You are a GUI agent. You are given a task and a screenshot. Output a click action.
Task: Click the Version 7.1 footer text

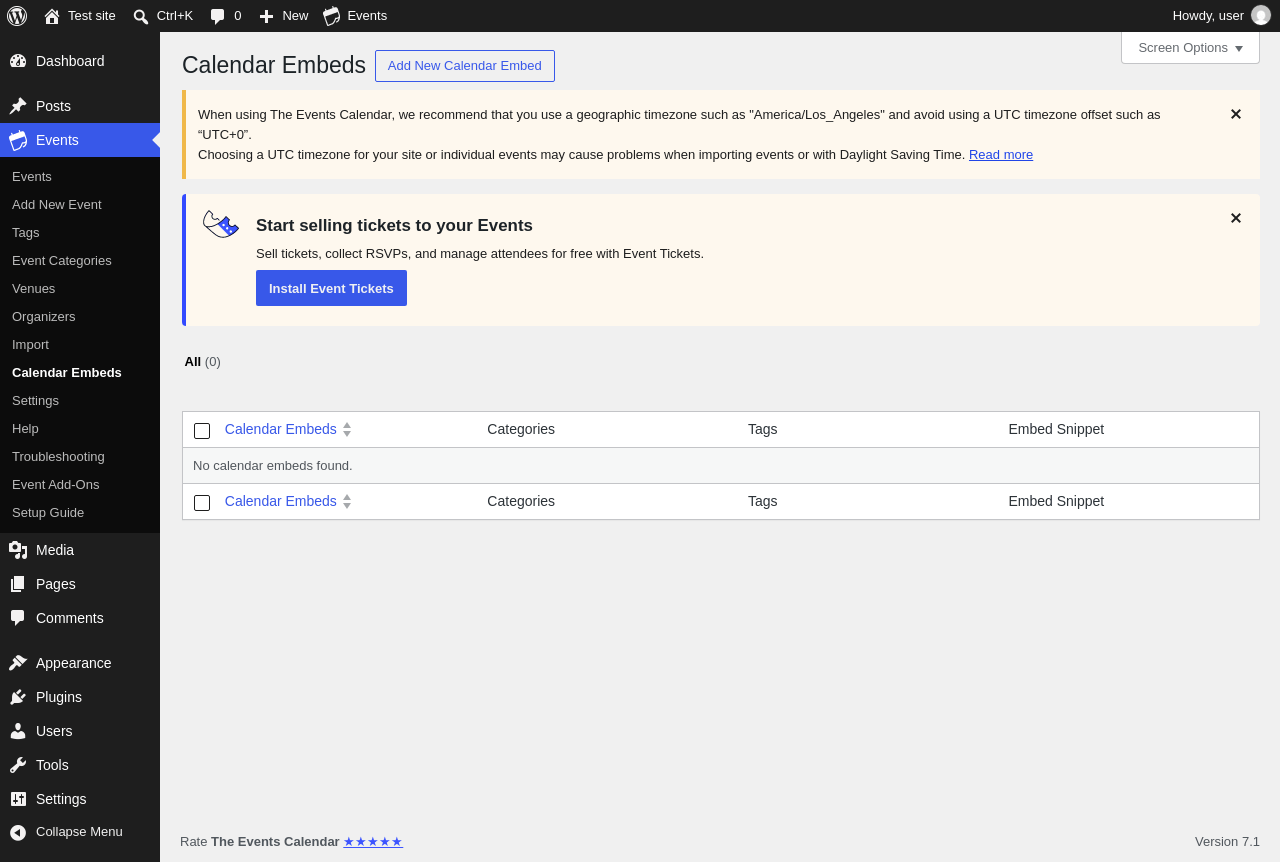pos(1227,842)
